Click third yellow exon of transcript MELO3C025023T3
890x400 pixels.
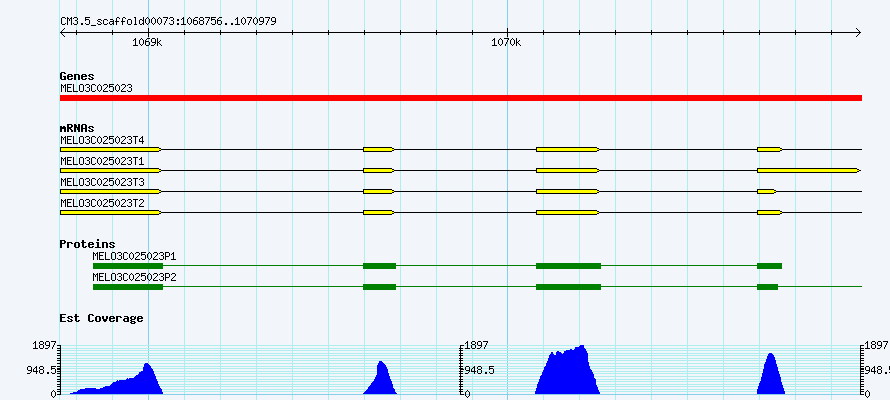pos(568,191)
